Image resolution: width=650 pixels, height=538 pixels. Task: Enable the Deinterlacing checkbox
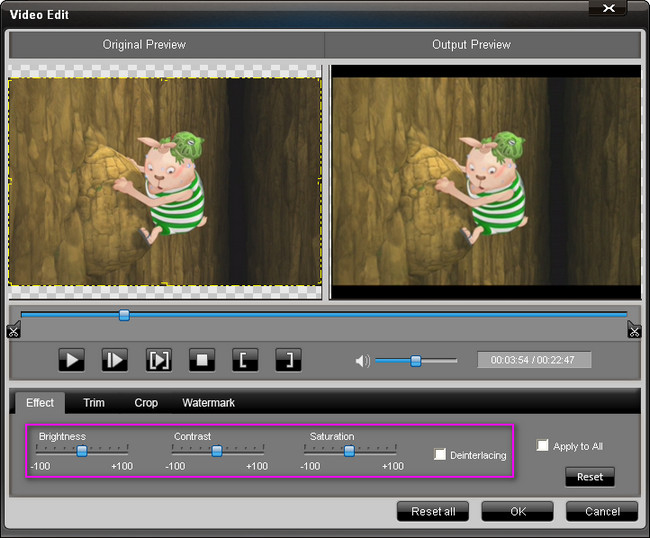(x=440, y=454)
